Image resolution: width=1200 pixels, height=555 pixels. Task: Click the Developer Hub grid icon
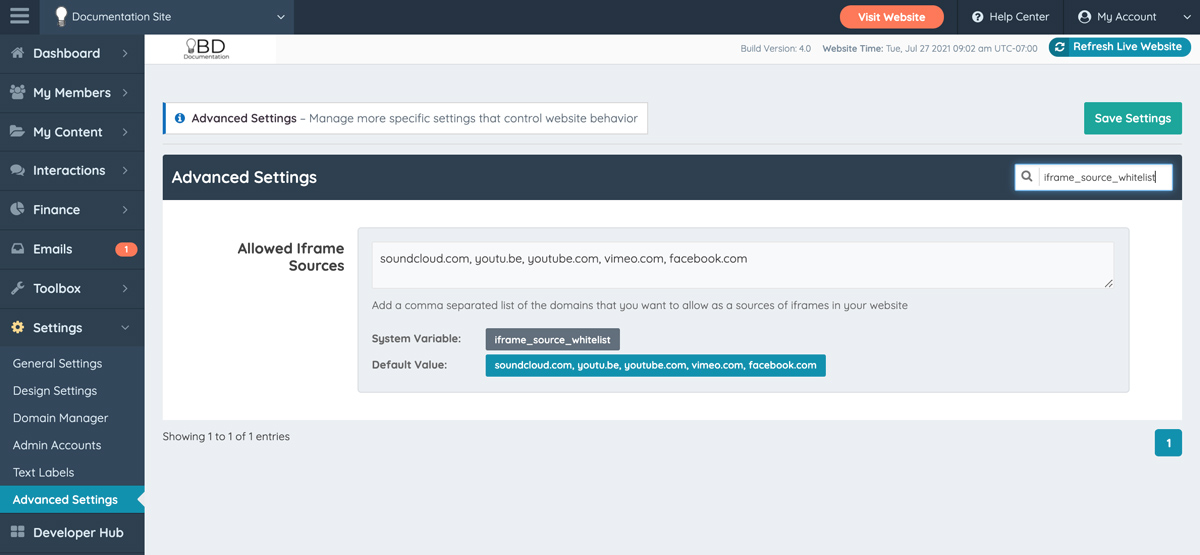coord(17,532)
